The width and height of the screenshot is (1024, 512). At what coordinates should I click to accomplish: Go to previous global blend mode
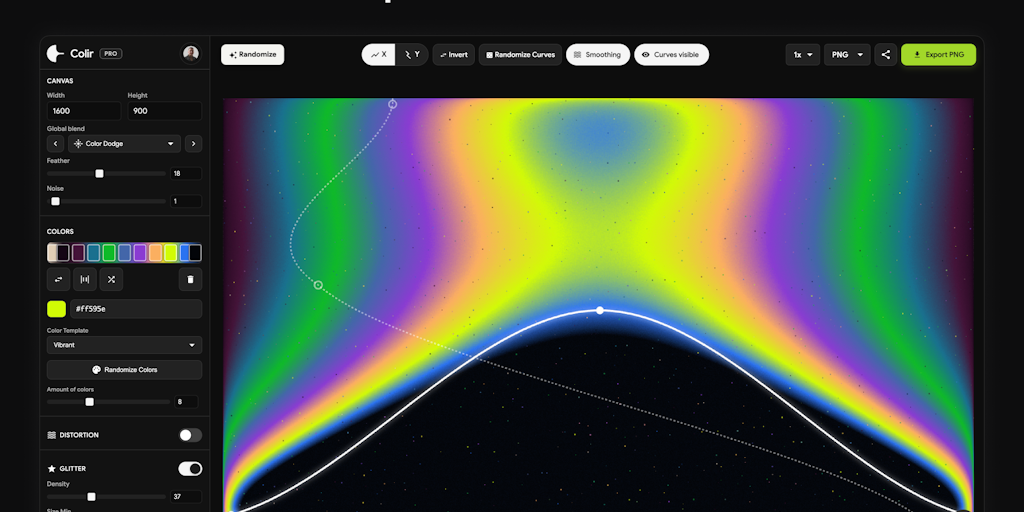(56, 144)
